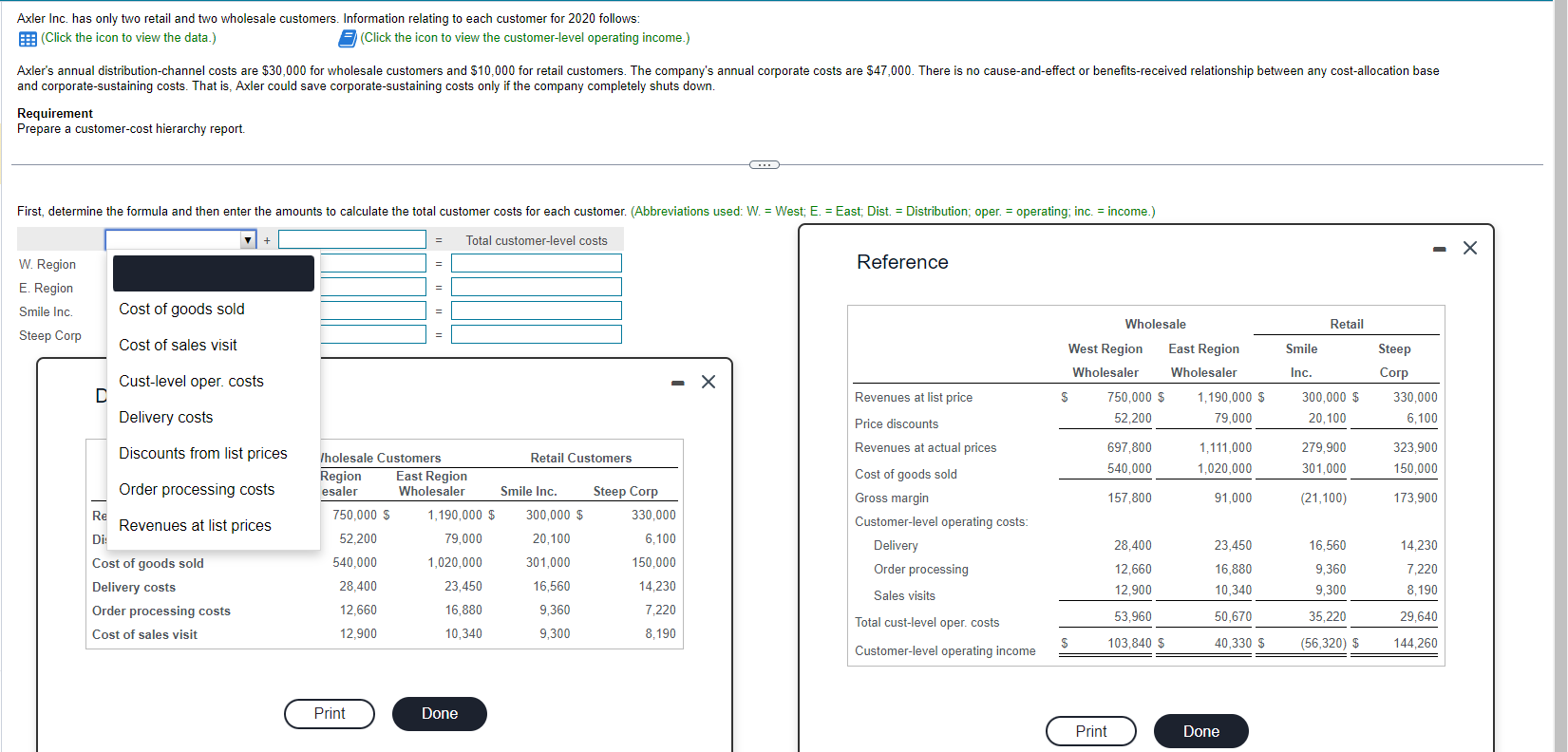Click Steep Corp total customer-level costs field
1568x752 pixels.
click(537, 334)
